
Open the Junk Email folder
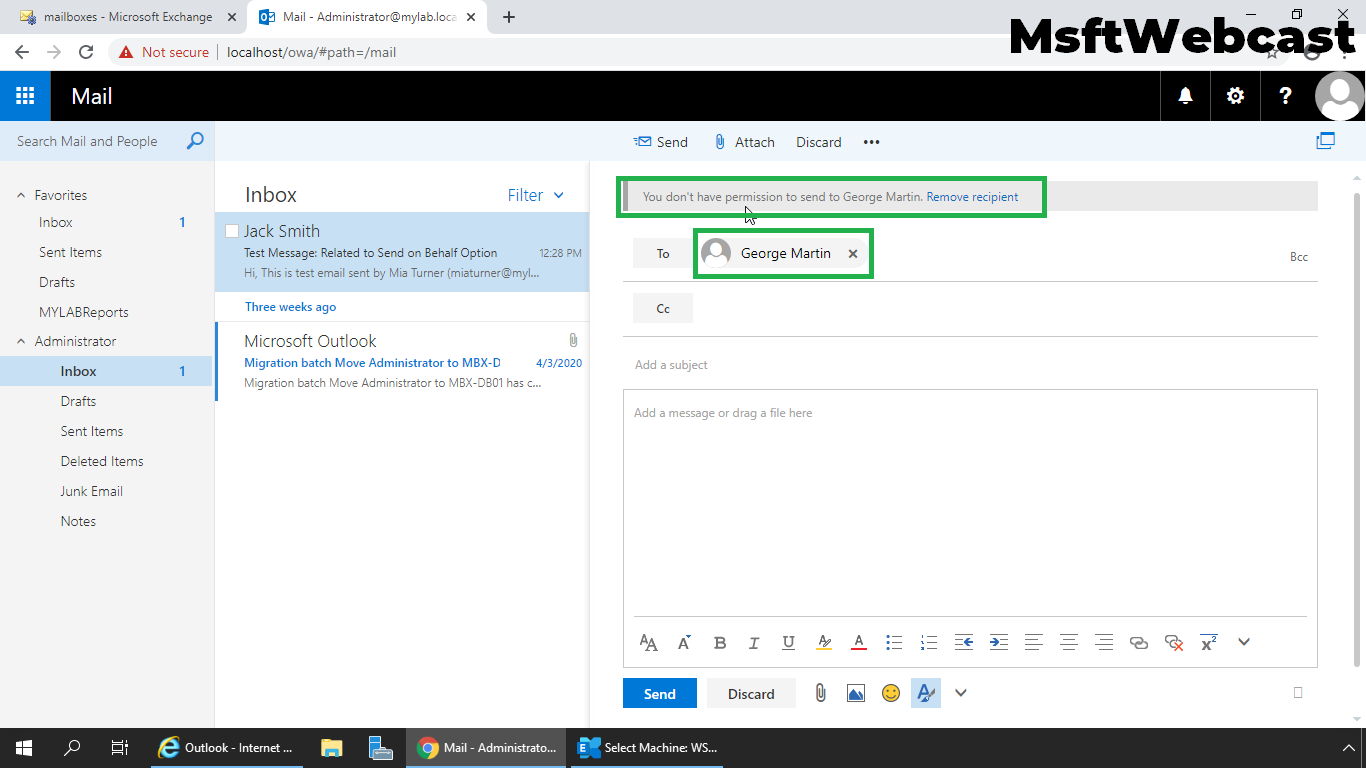pos(91,491)
